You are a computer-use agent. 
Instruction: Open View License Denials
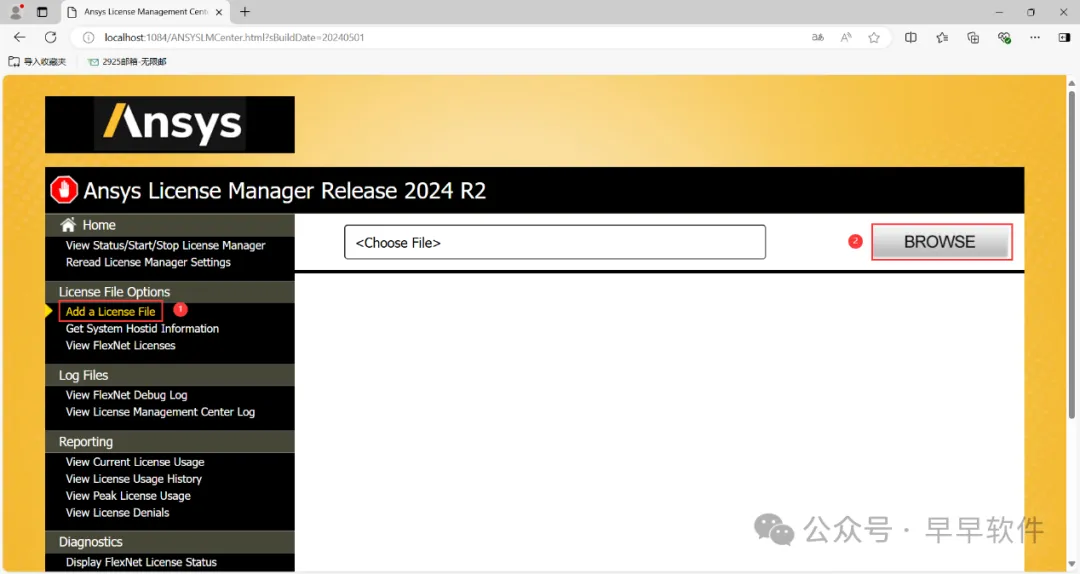[117, 512]
